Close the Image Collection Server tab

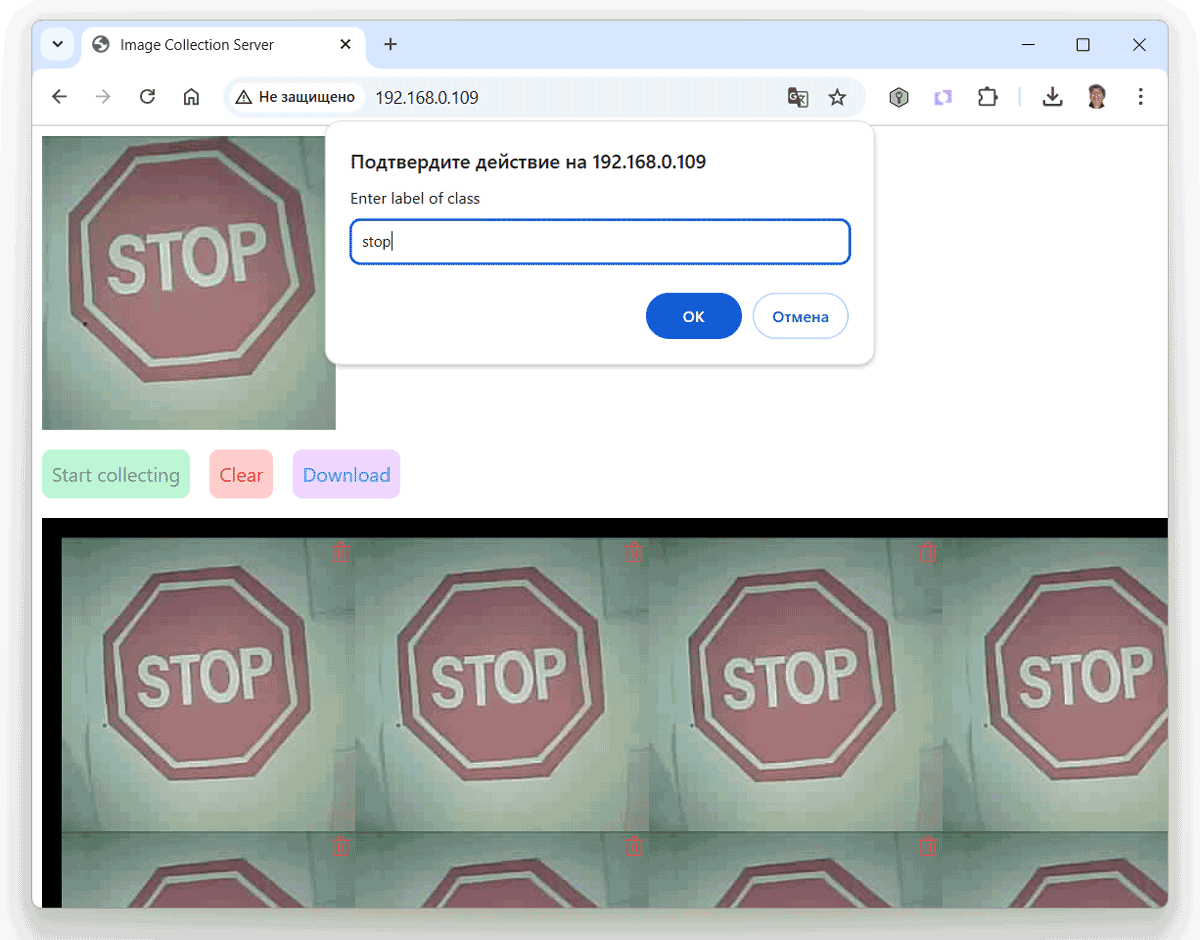346,45
